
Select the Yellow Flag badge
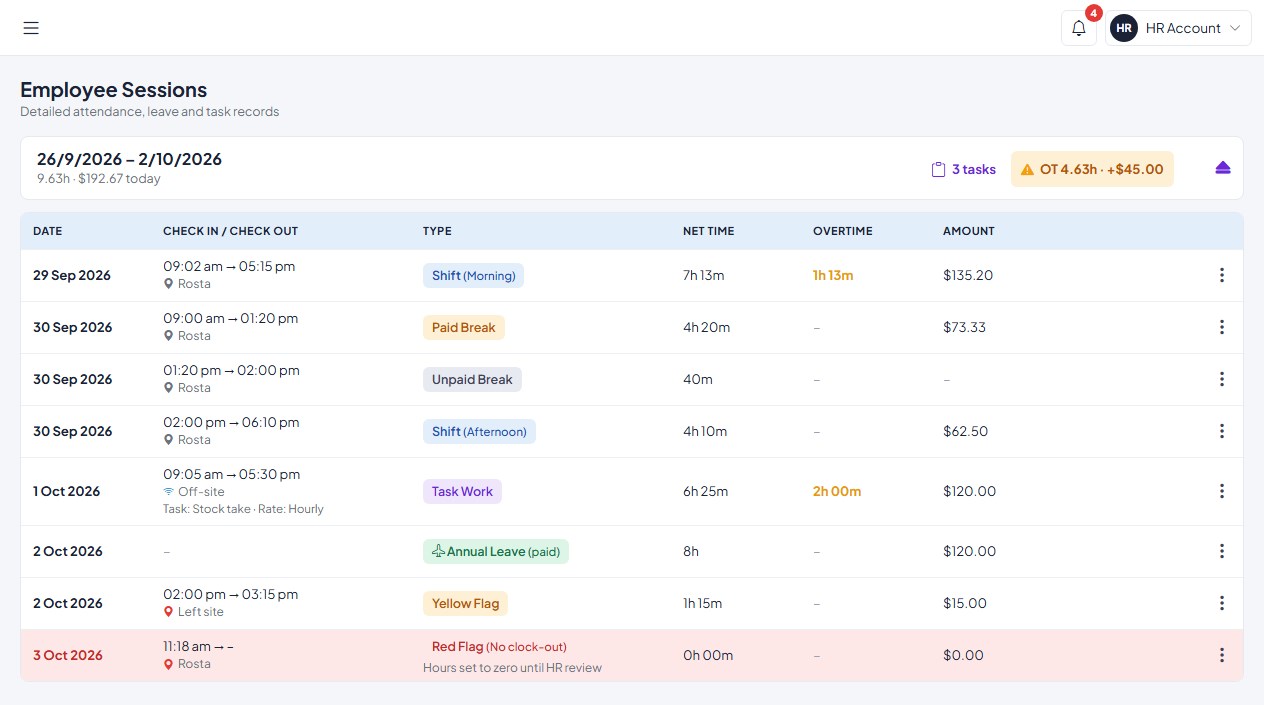point(466,603)
